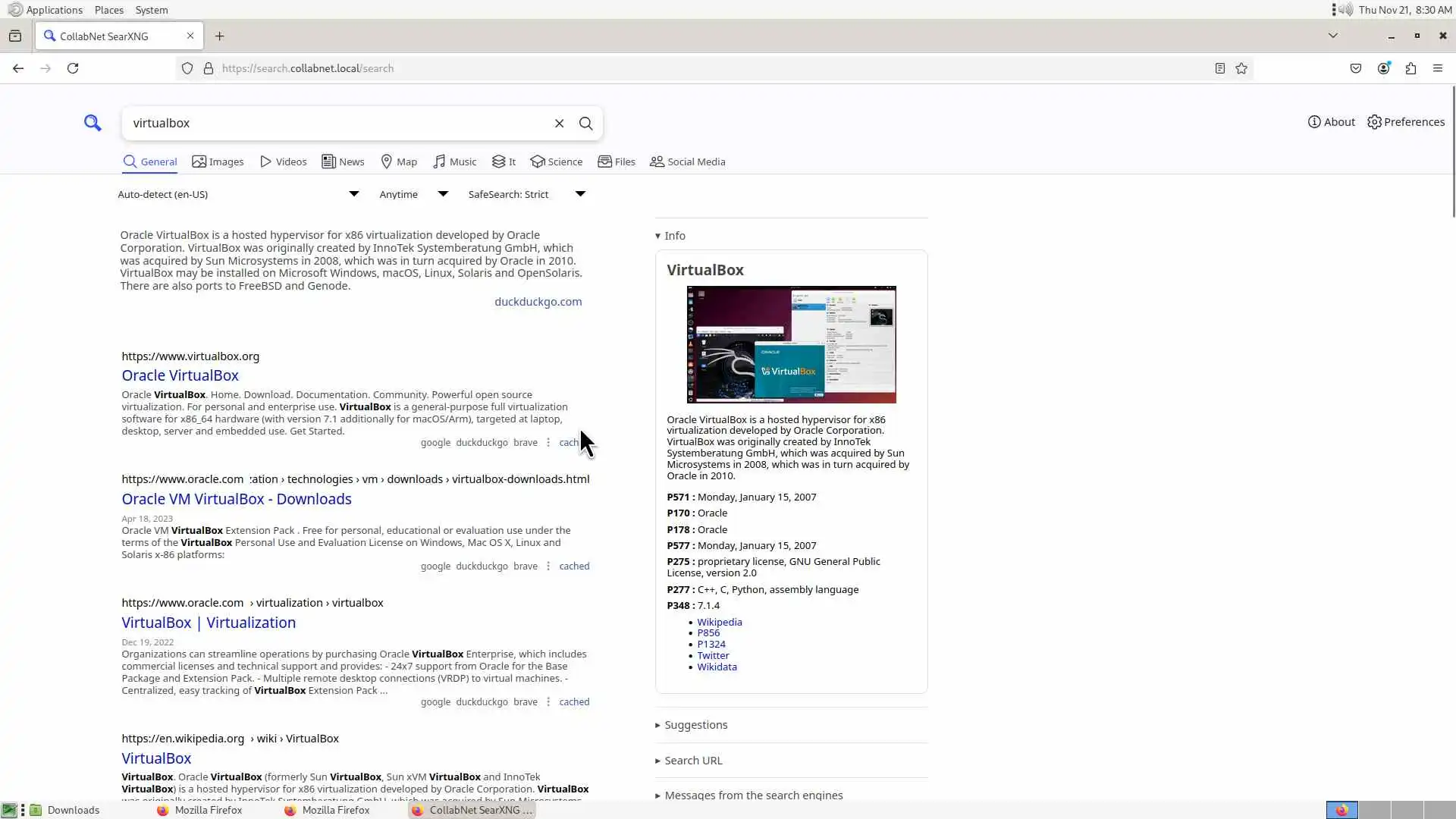
Task: Click the SearXNG logo magnifier icon
Action: point(93,123)
